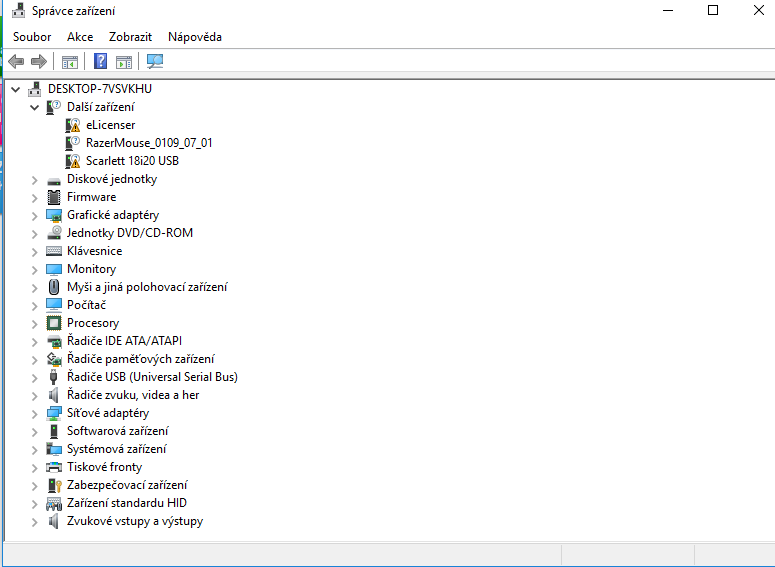Screen dimensions: 775x567
Task: Click the forward arrow in the toolbar
Action: click(39, 62)
